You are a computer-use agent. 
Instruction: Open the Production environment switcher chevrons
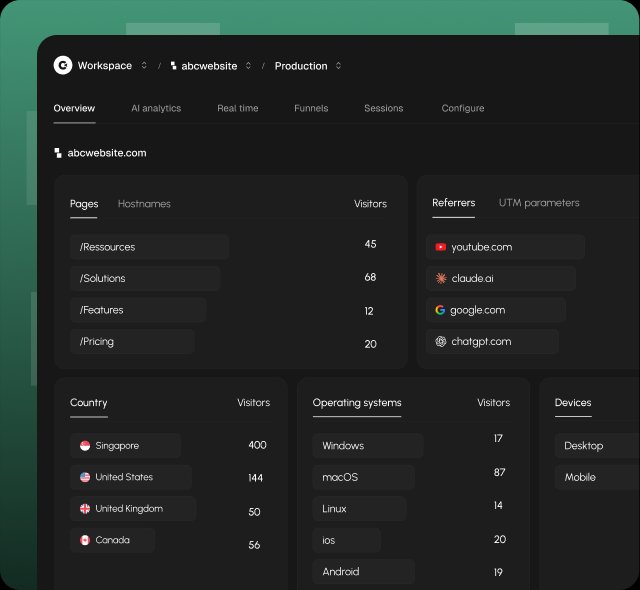point(338,66)
